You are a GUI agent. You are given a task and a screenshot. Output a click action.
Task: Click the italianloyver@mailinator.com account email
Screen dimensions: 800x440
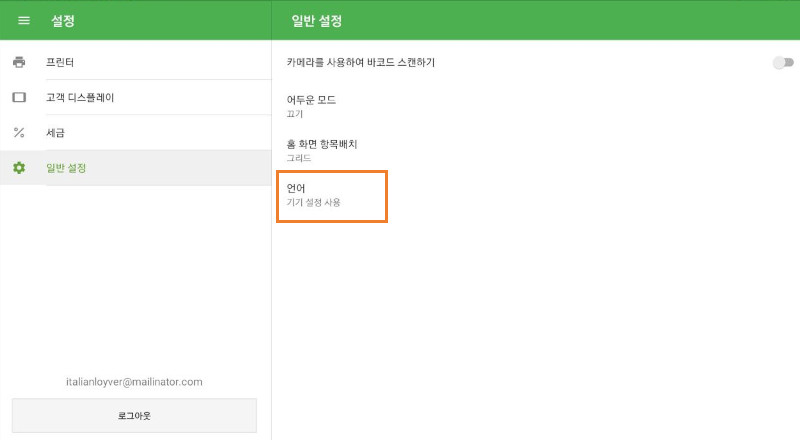point(133,381)
